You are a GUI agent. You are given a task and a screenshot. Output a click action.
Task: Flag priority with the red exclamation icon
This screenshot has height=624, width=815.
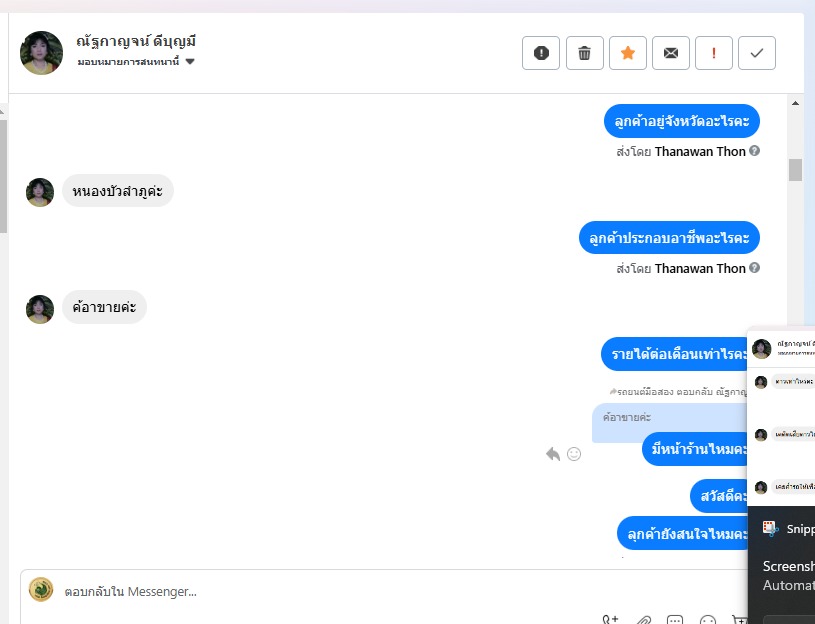click(x=714, y=53)
